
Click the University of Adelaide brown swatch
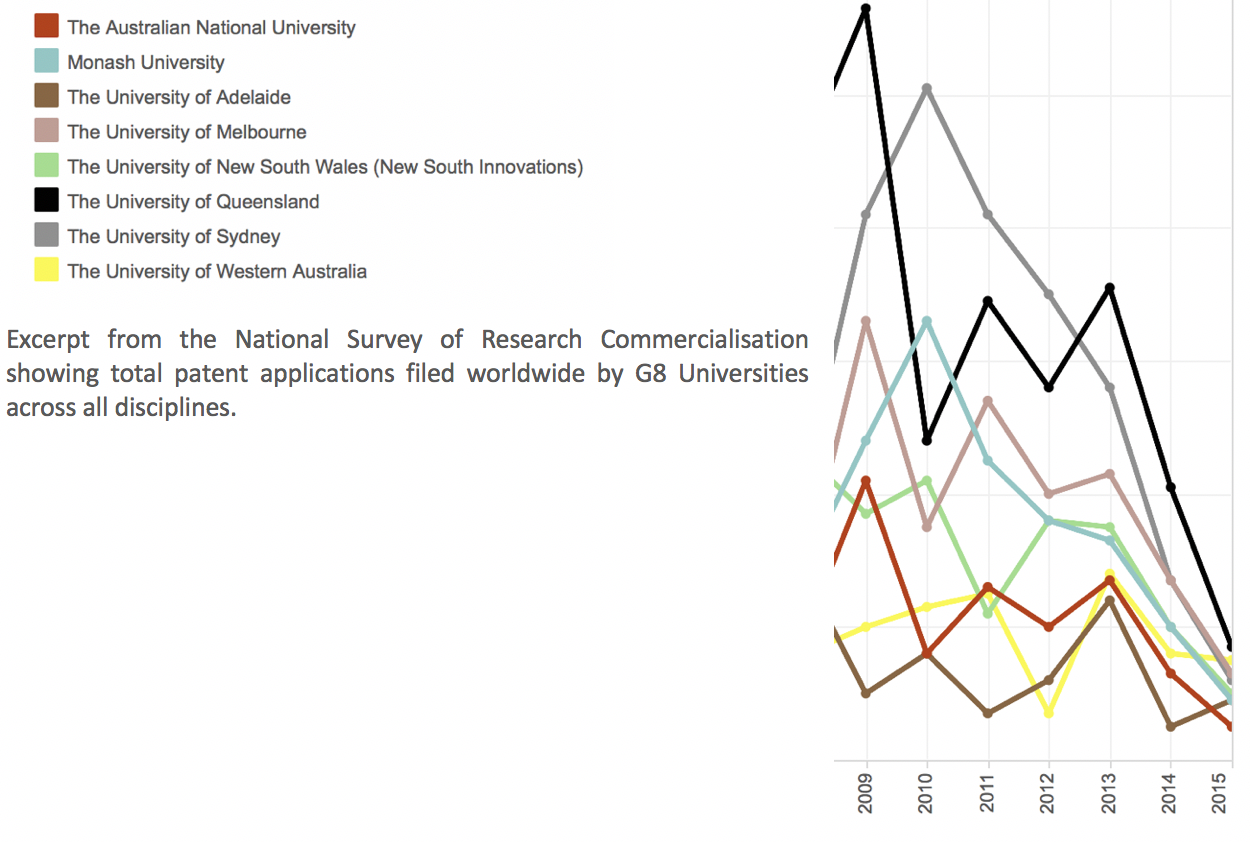pyautogui.click(x=46, y=97)
